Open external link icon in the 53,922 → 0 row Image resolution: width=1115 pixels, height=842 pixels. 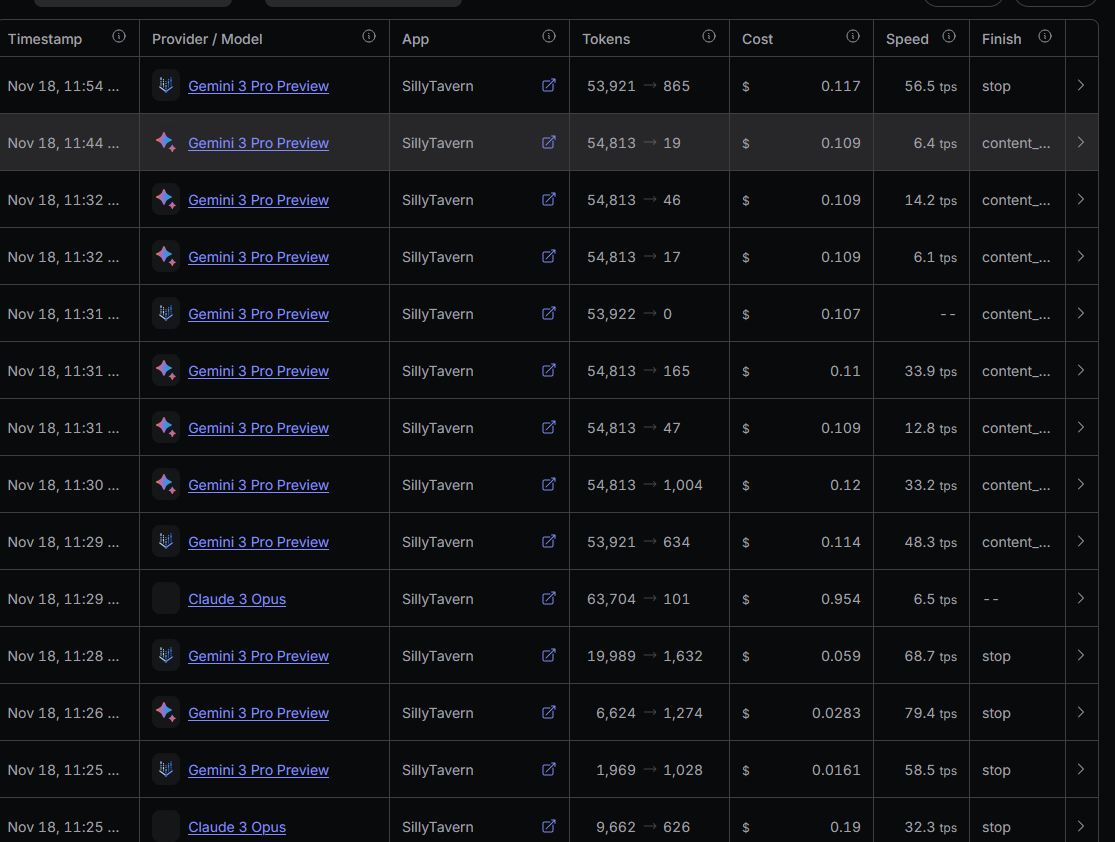click(548, 313)
